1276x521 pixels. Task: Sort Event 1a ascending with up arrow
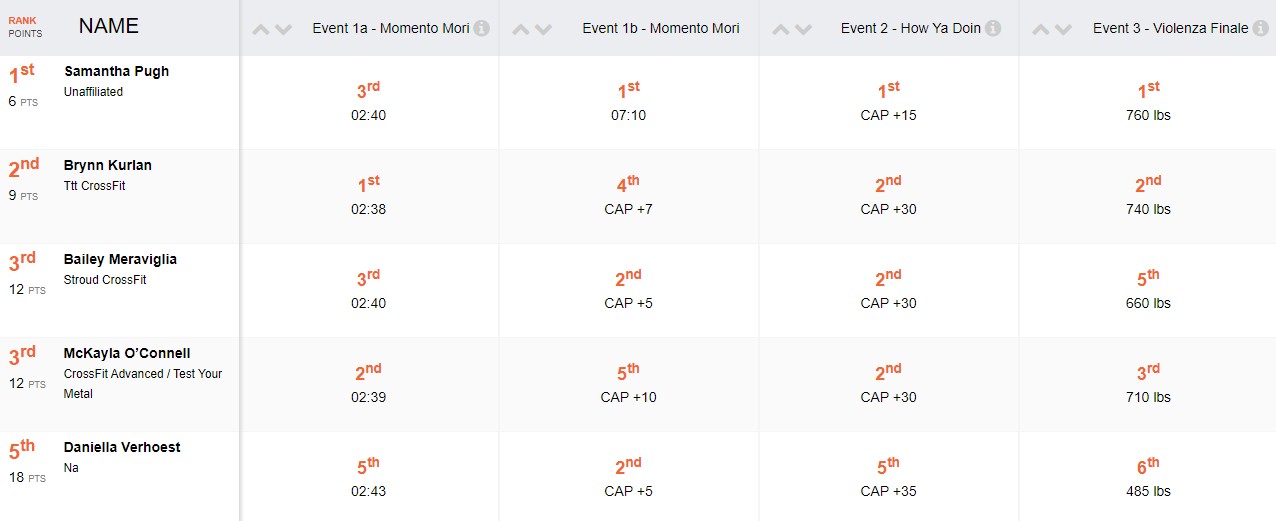click(261, 30)
